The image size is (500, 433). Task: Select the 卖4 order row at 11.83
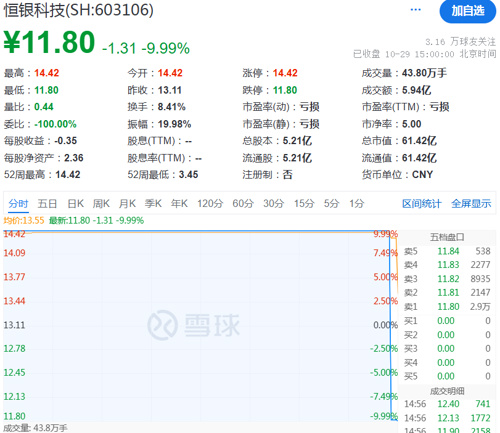pyautogui.click(x=447, y=265)
